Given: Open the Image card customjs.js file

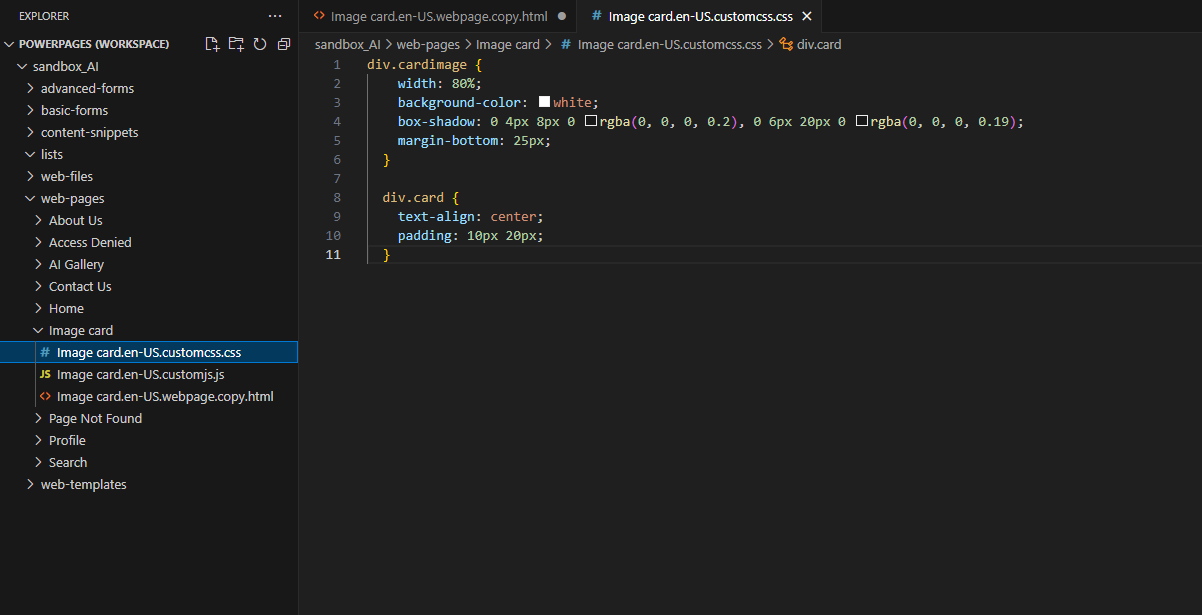Looking at the screenshot, I should 140,374.
